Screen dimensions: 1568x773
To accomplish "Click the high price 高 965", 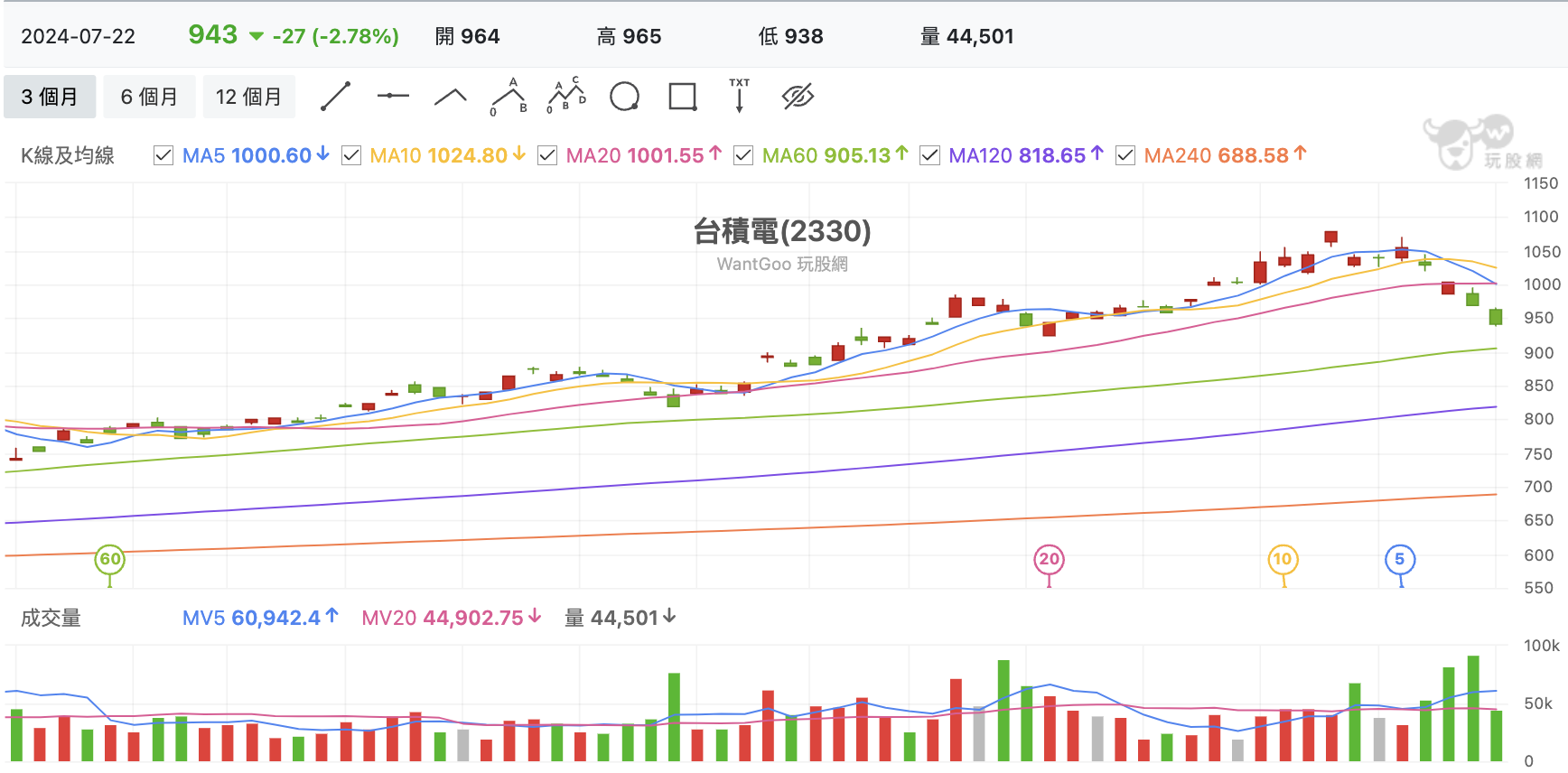I will tap(629, 36).
